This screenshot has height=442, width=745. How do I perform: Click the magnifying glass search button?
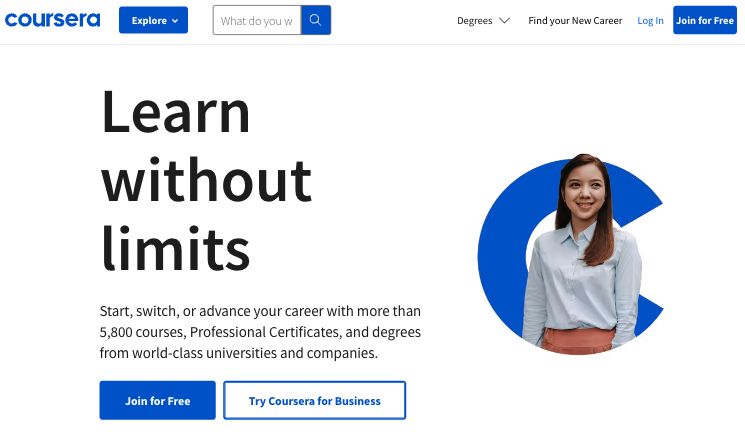[316, 20]
